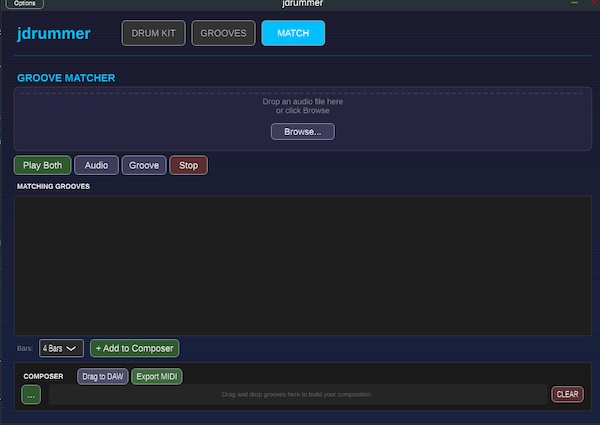Click the Matching Grooves list area
Screen dimensions: 600x425
[x=303, y=265]
